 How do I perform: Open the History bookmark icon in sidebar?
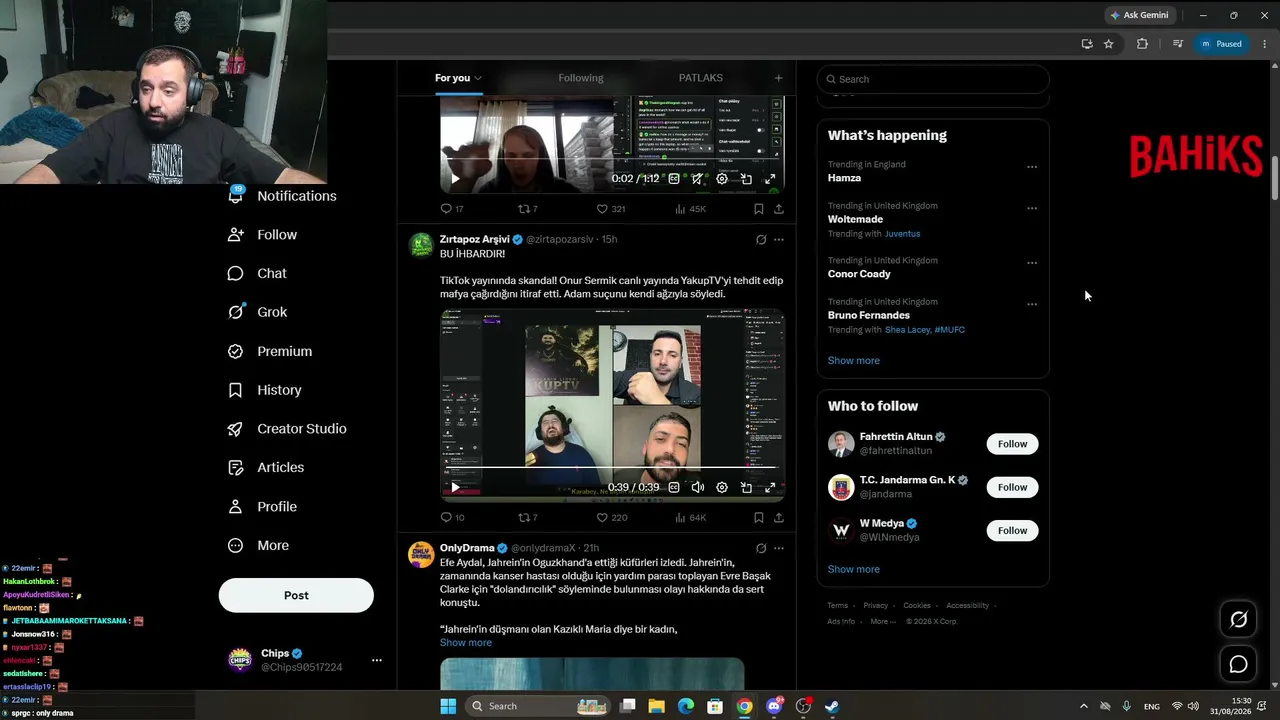coord(236,390)
